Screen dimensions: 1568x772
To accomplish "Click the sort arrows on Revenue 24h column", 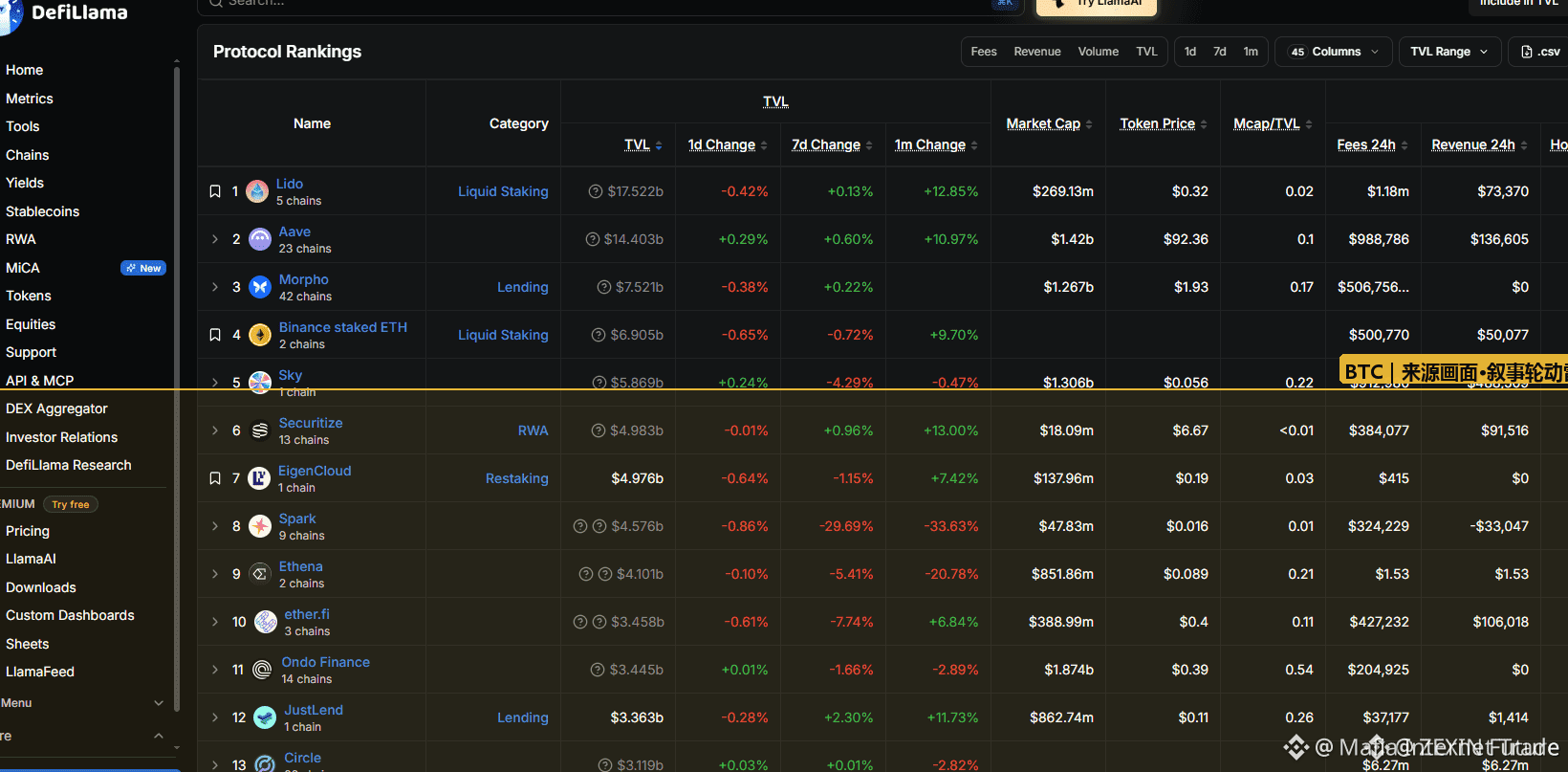I will 1524,145.
